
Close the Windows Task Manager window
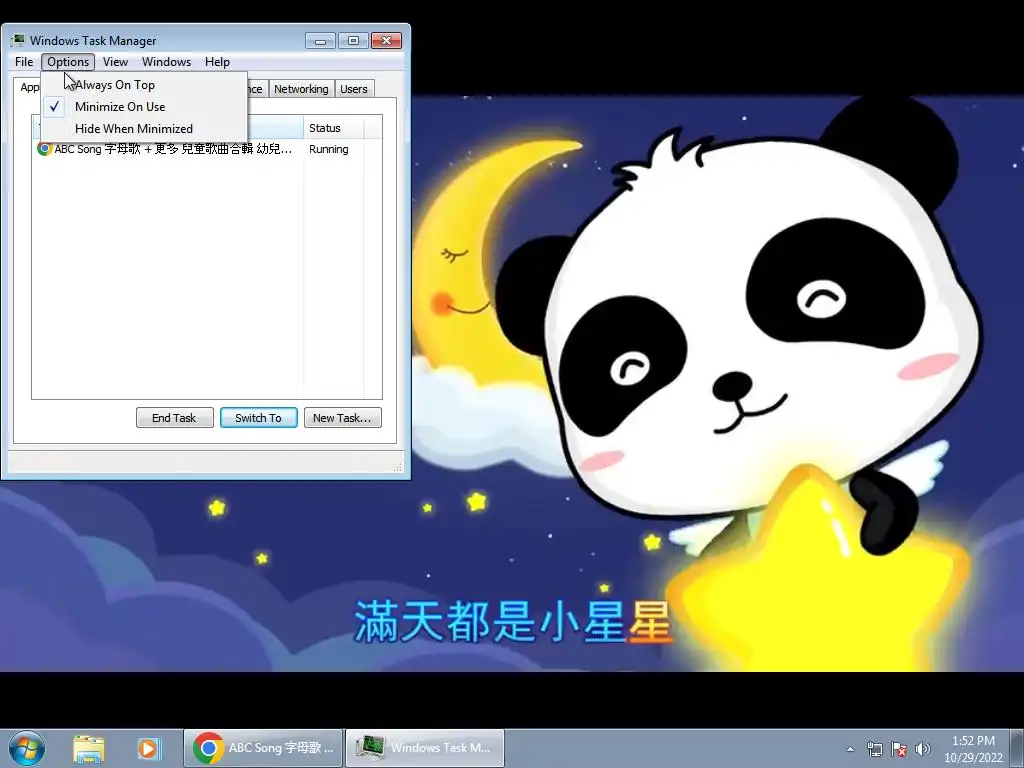387,40
